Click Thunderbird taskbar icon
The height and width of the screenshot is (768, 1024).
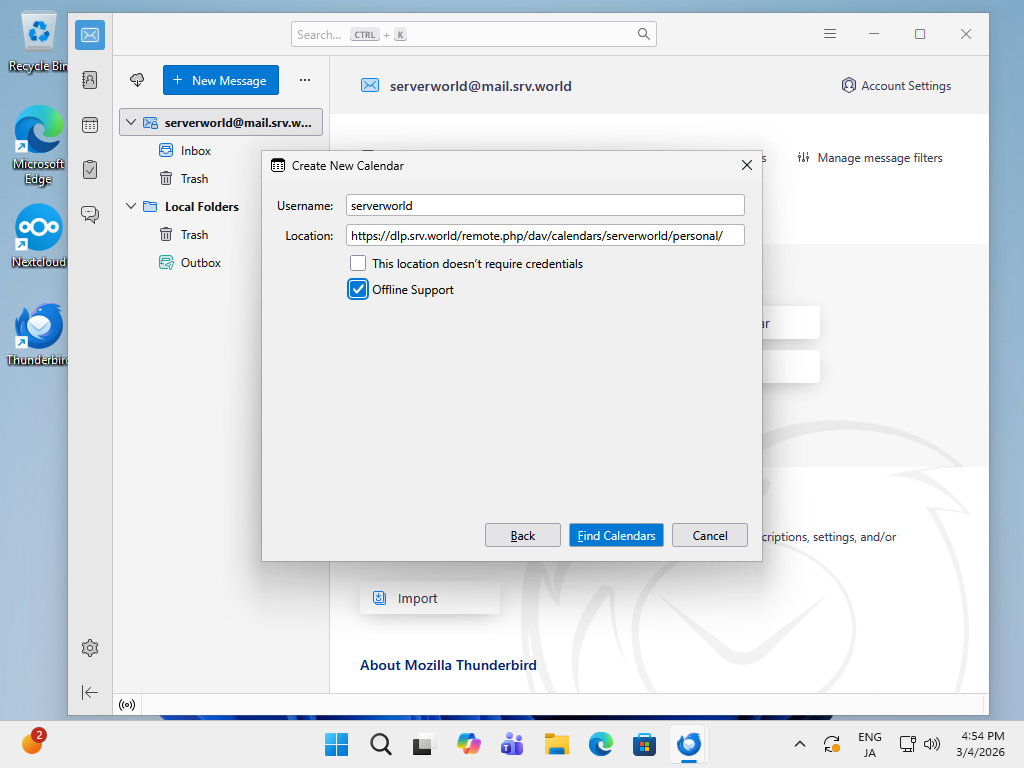[688, 744]
